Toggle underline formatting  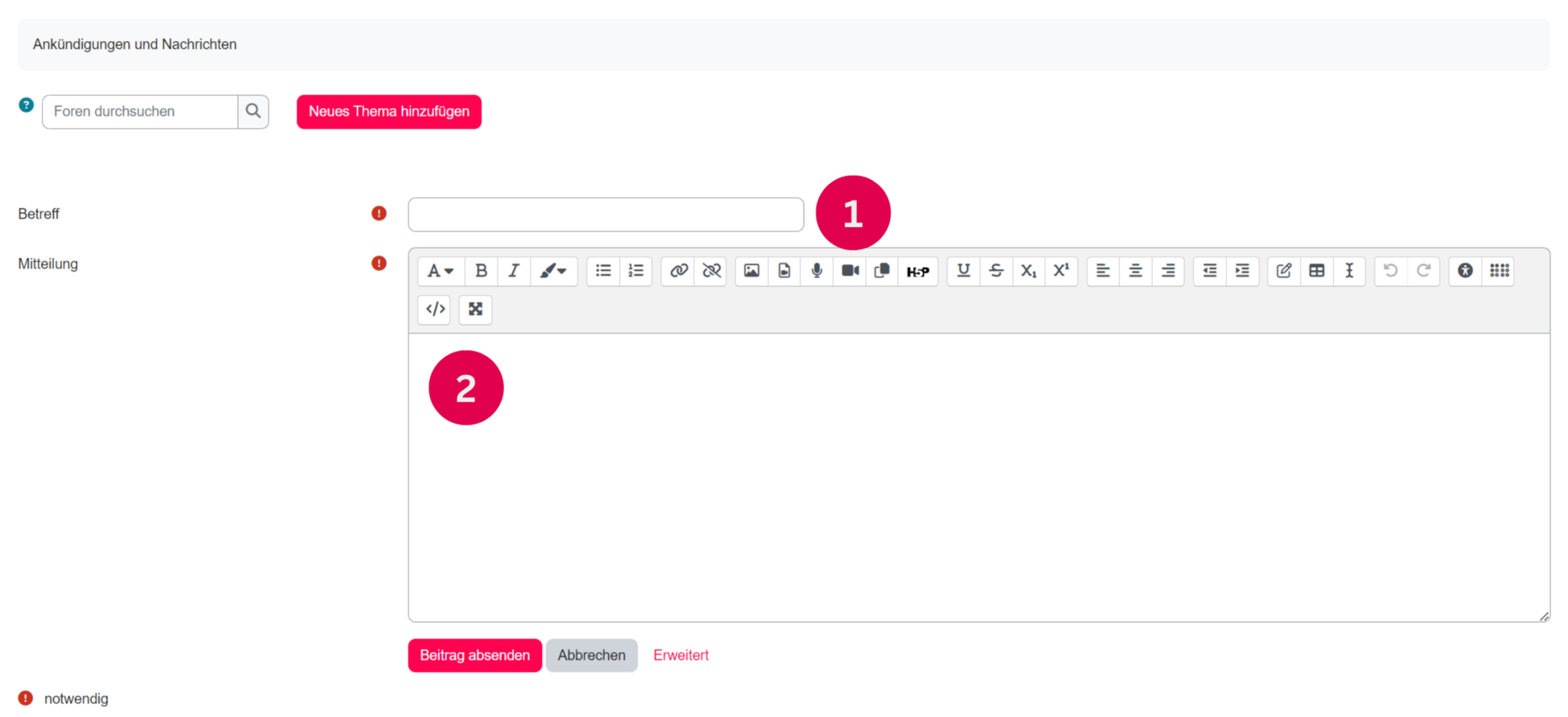point(963,271)
